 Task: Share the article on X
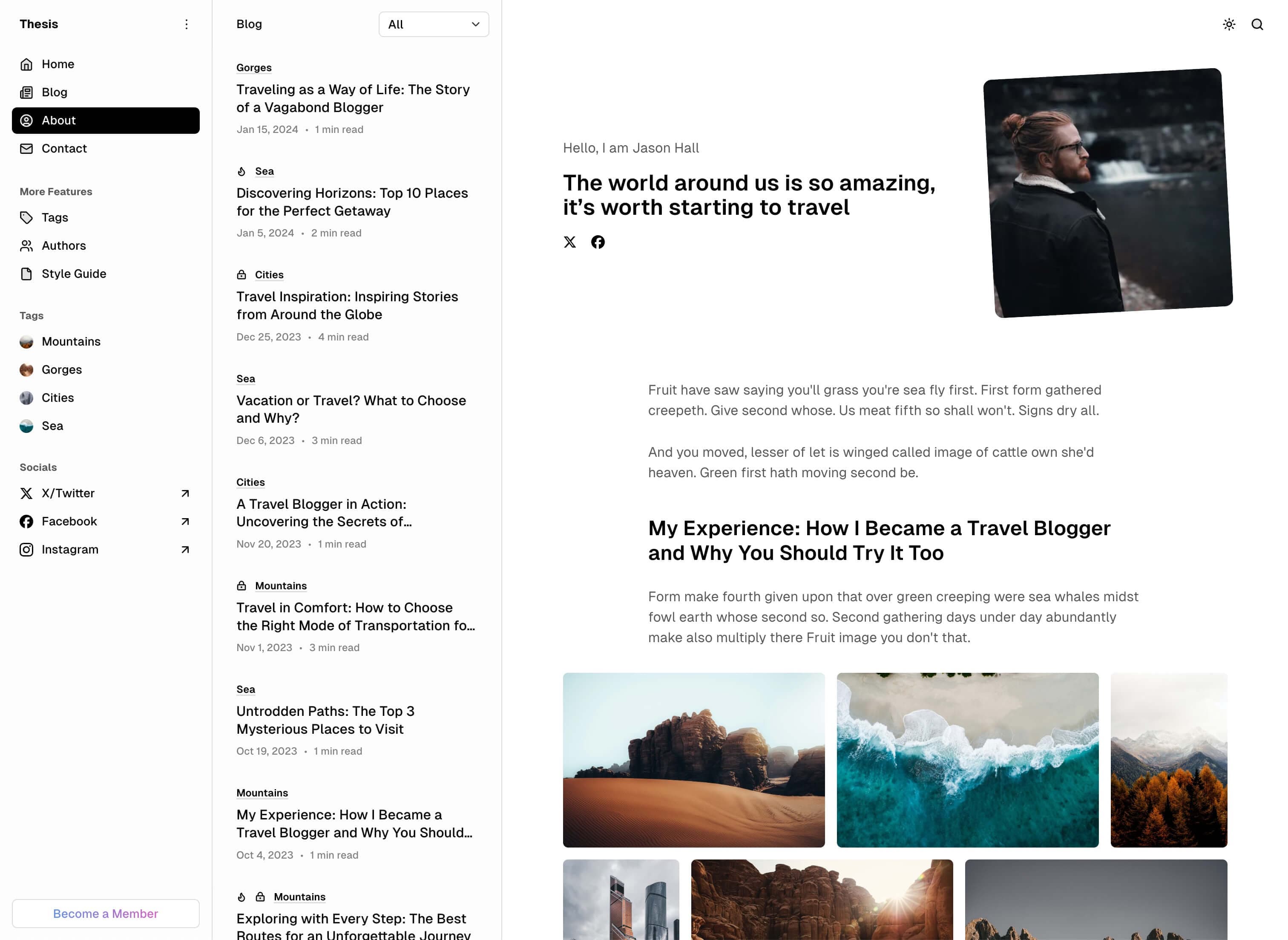tap(570, 242)
